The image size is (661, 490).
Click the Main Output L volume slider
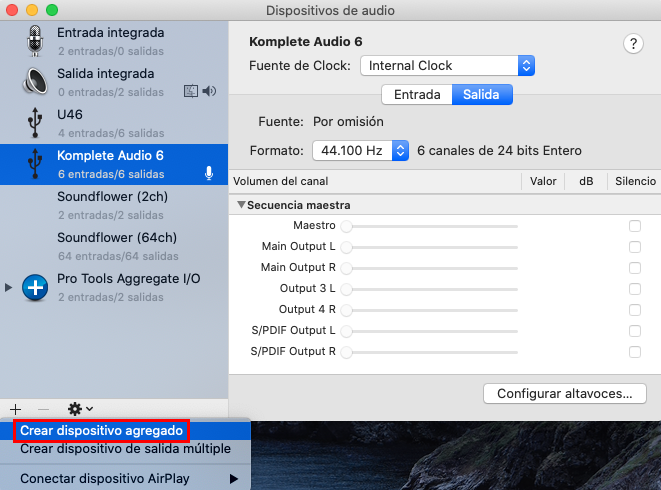pyautogui.click(x=429, y=247)
